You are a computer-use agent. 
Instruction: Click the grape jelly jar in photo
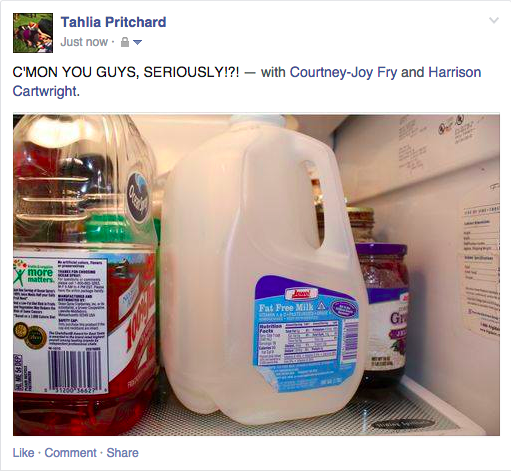click(x=383, y=313)
